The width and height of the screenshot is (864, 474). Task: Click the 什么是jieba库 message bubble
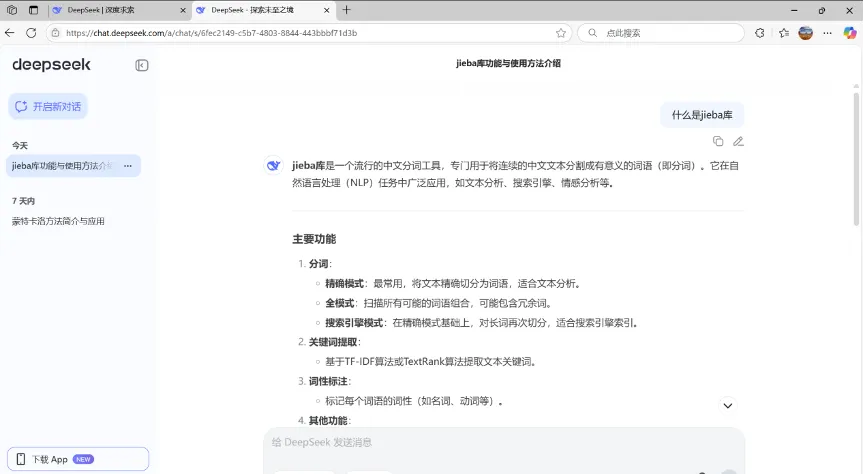coord(702,115)
